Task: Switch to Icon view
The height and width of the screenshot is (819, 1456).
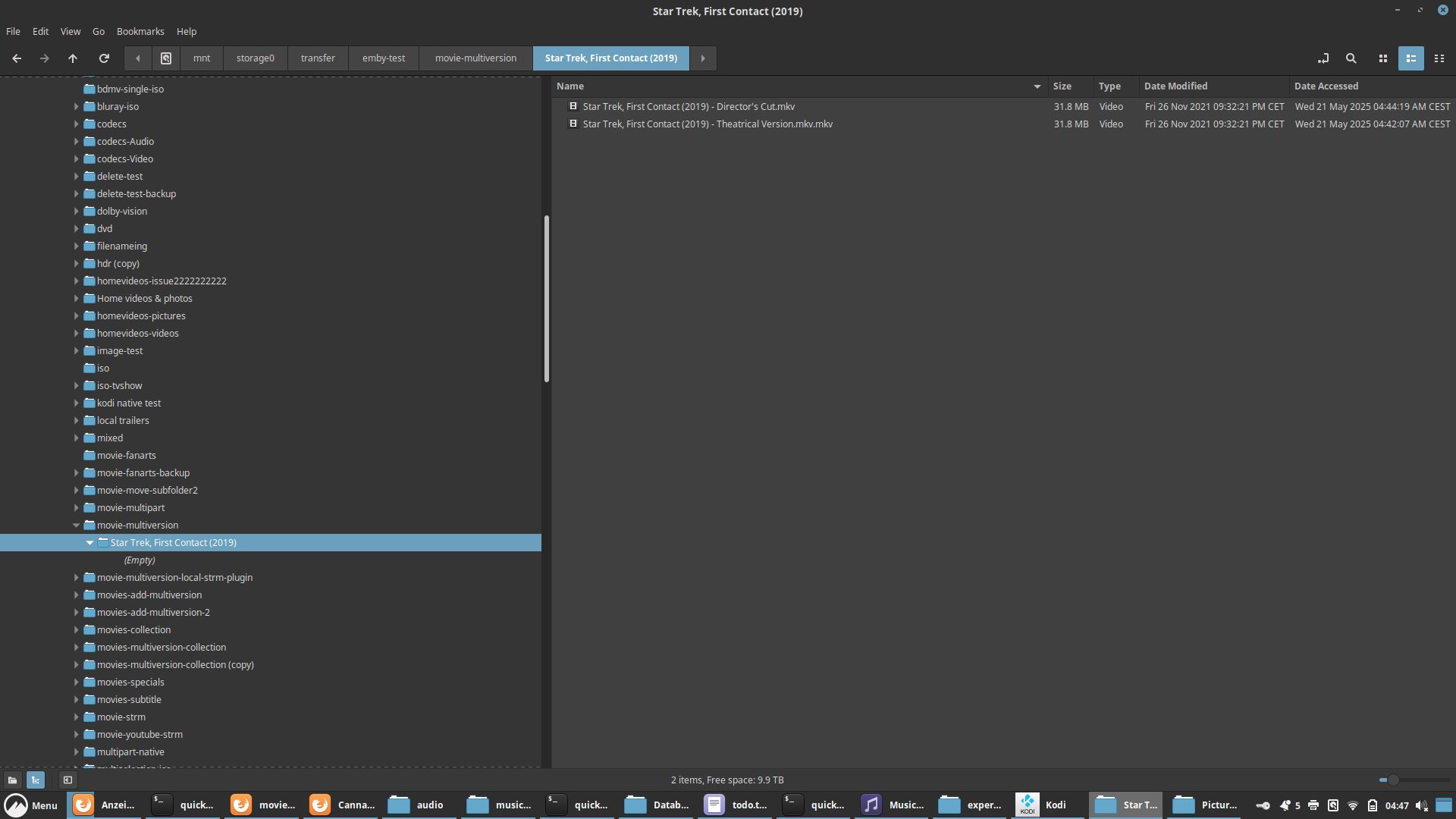Action: 1382,58
